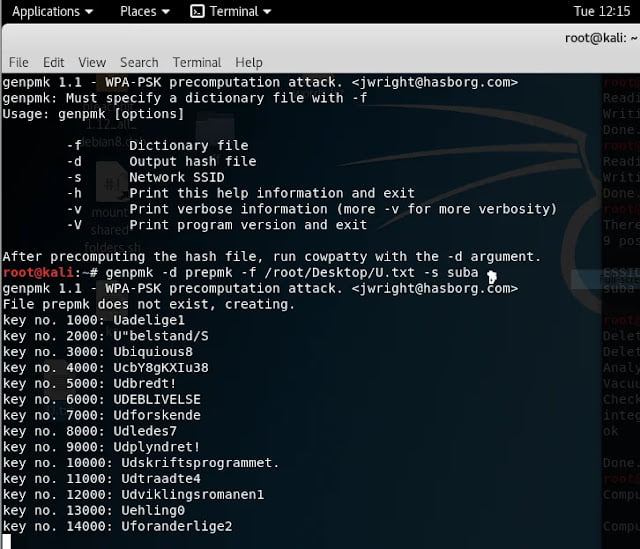Screen dimensions: 640x549
Task: Click the line 'key no. 8000: Udledes7'
Action: point(89,431)
